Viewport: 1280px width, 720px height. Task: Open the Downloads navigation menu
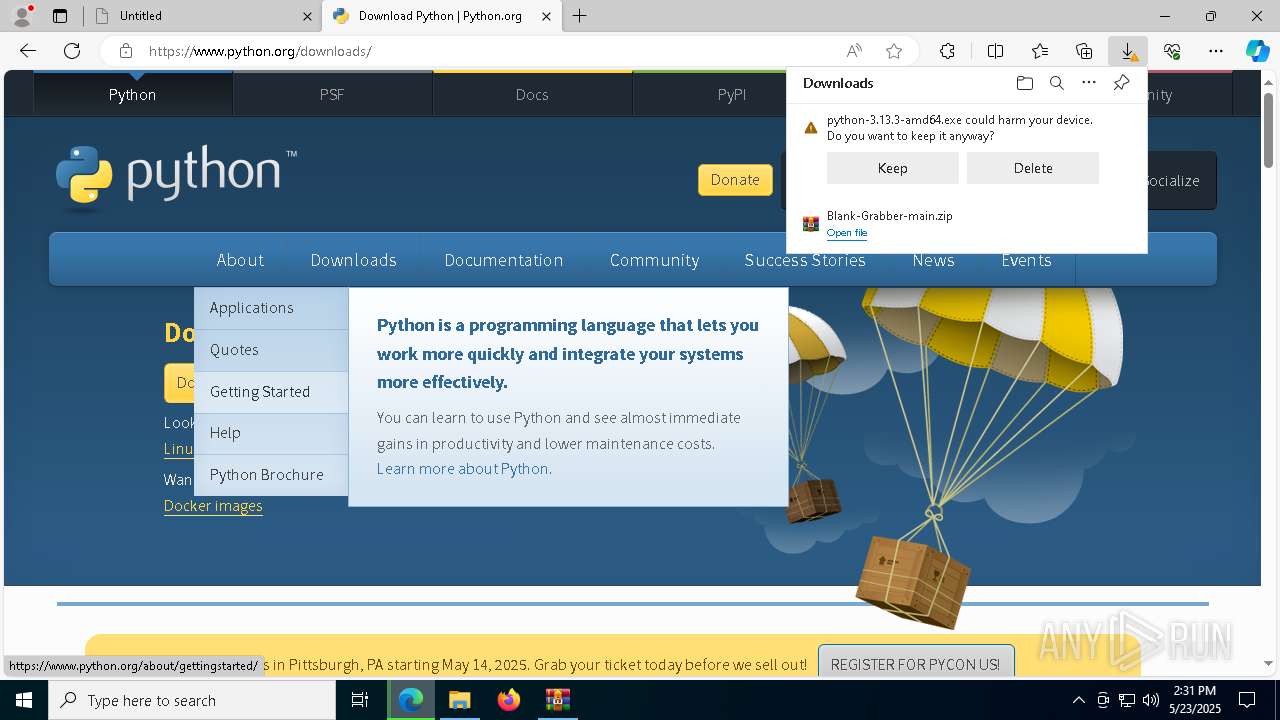click(353, 260)
